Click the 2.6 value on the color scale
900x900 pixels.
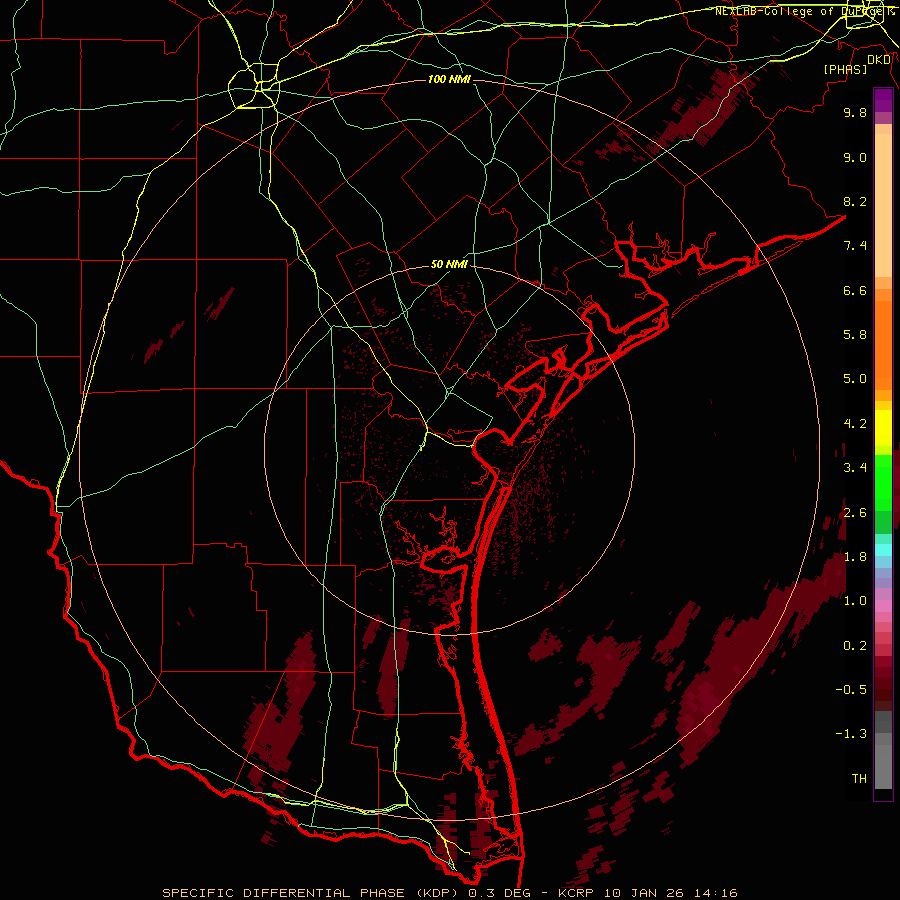click(855, 513)
